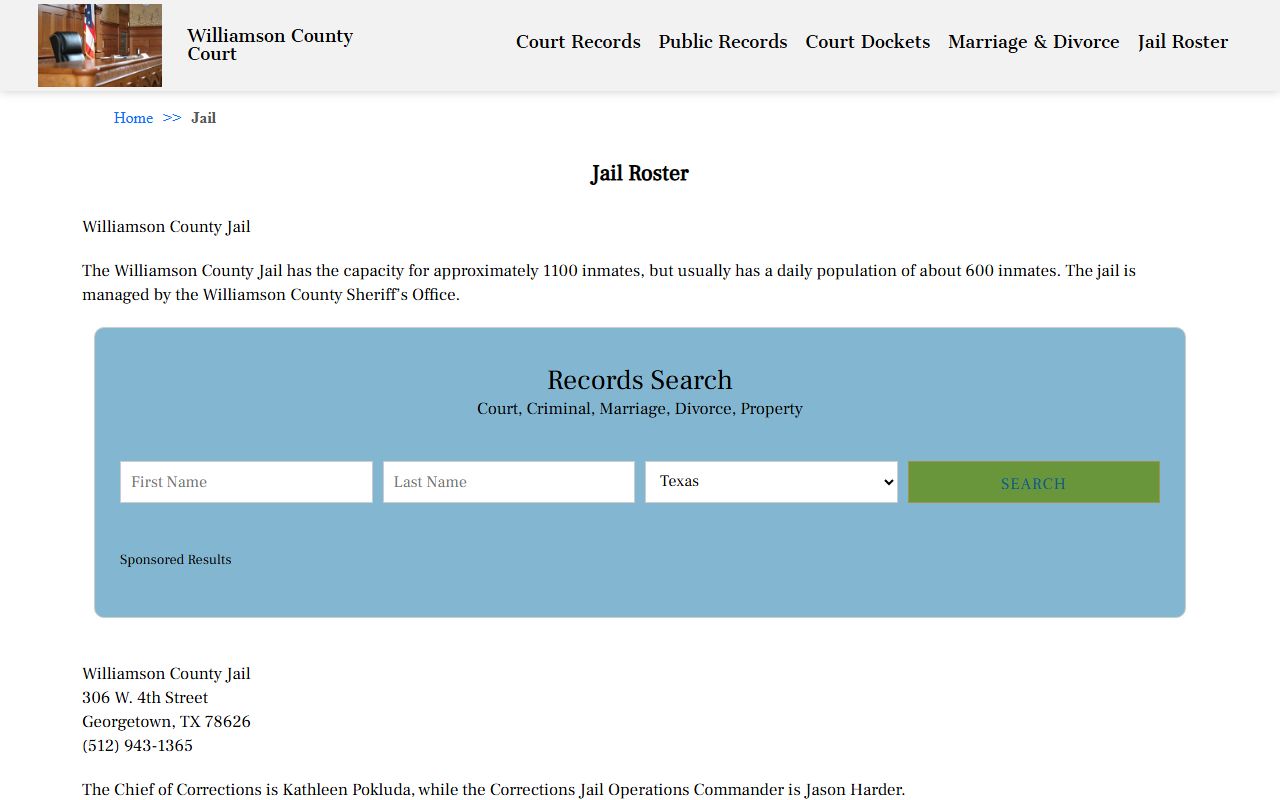Click the courtroom logo image
The image size is (1280, 800).
click(100, 45)
